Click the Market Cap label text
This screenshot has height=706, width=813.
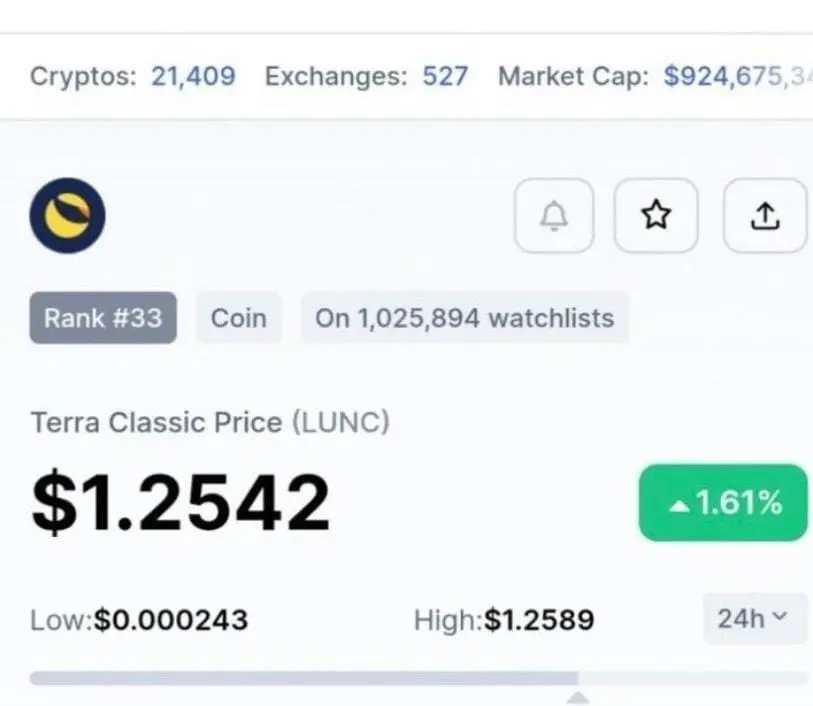click(x=573, y=76)
